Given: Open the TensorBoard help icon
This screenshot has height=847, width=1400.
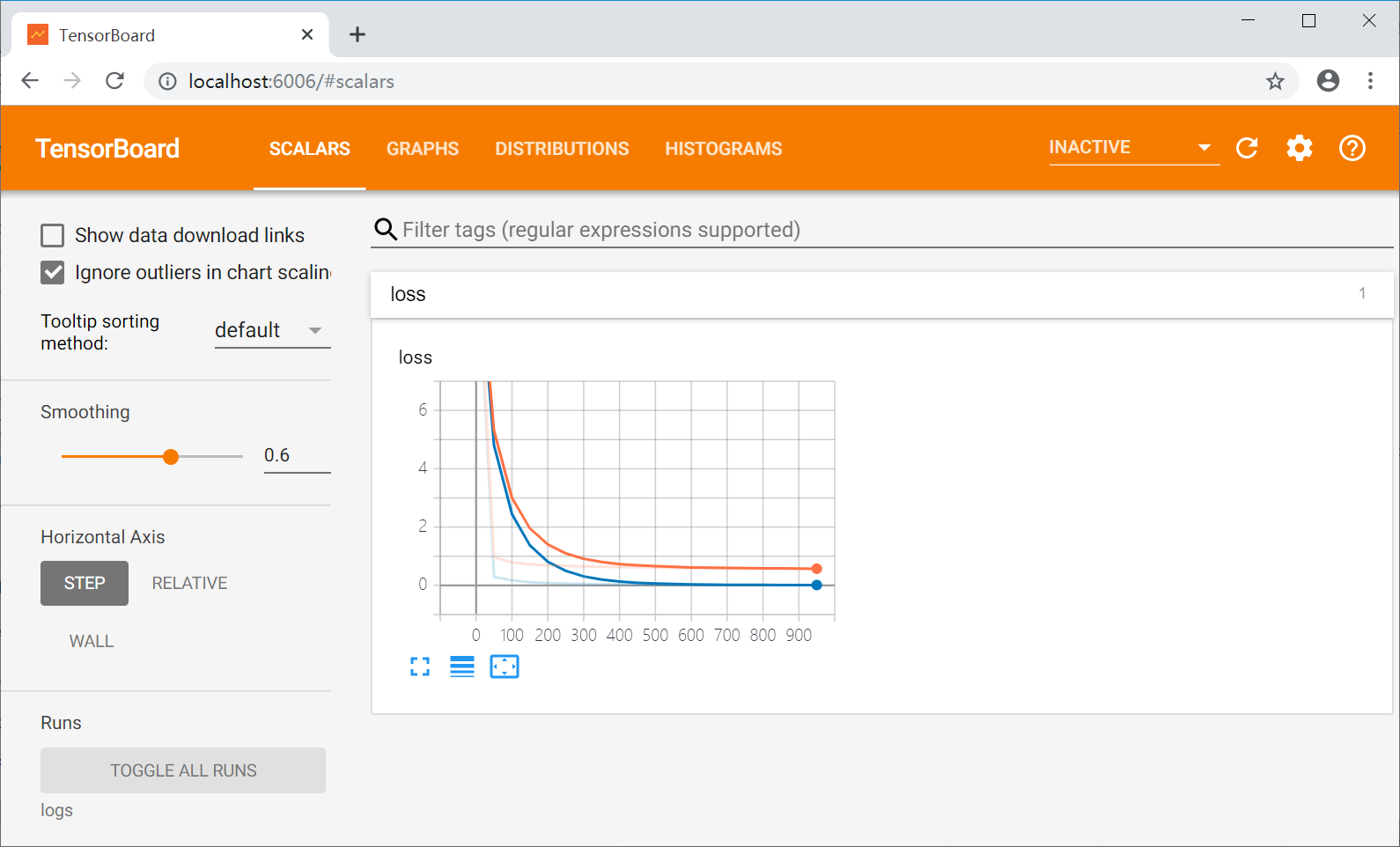Looking at the screenshot, I should point(1352,148).
